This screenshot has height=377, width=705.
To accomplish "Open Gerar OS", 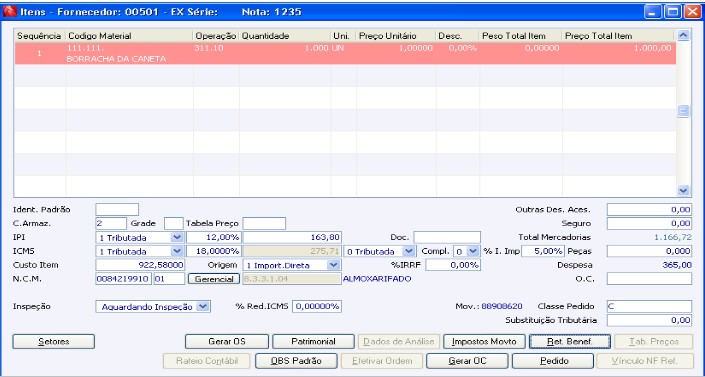I will click(227, 341).
